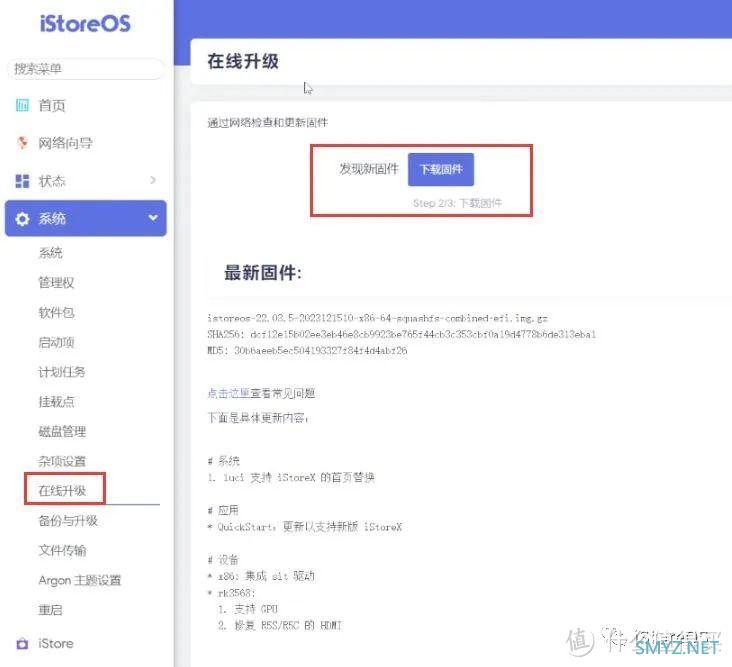Click the 在线升级 page heading
Viewport: 732px width, 667px height.
coord(243,61)
